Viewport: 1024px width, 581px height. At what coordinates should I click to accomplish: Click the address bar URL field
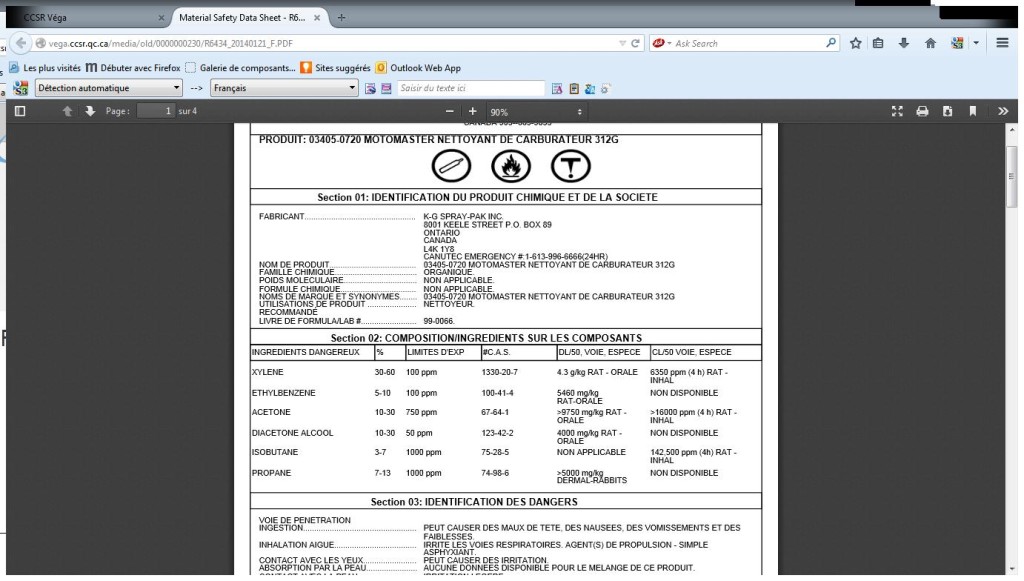pos(327,43)
